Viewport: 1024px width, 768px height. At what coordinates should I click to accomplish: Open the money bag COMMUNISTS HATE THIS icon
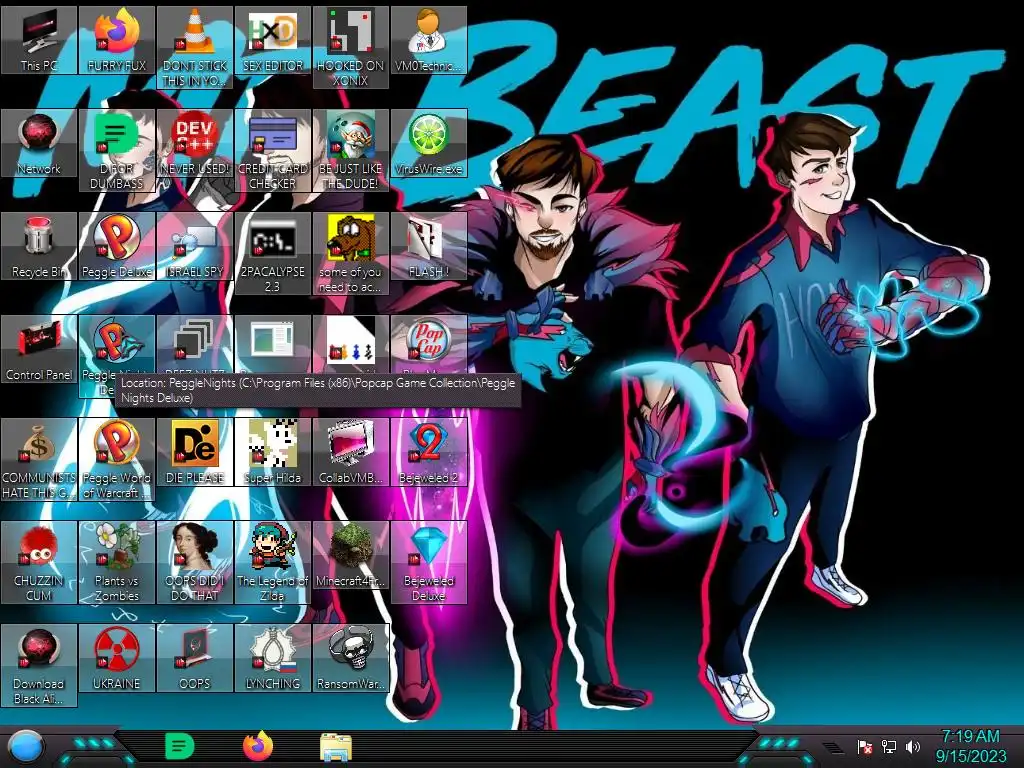39,460
